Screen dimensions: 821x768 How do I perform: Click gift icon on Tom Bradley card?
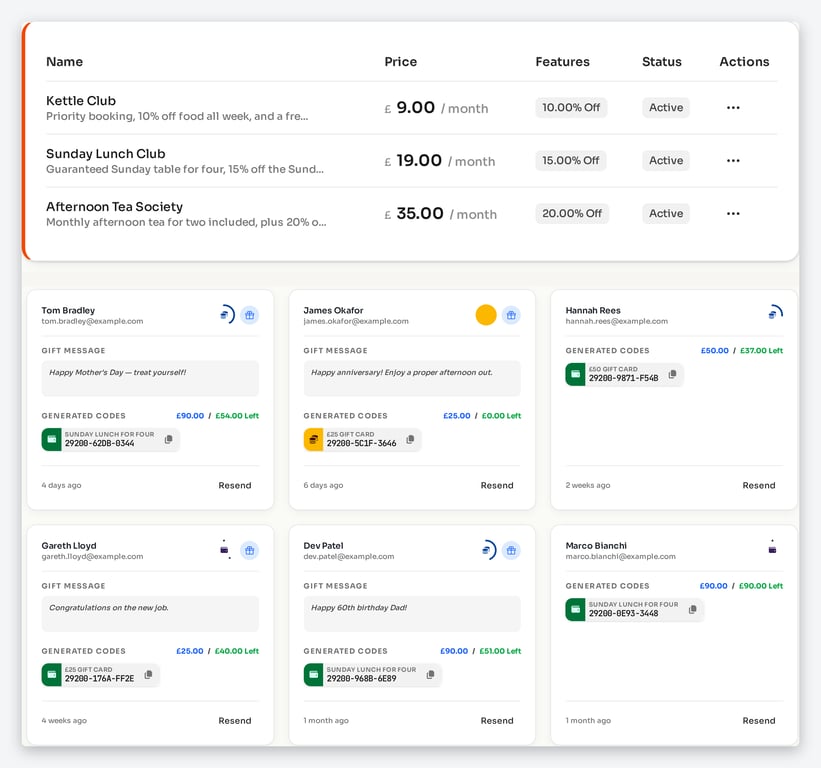click(250, 315)
